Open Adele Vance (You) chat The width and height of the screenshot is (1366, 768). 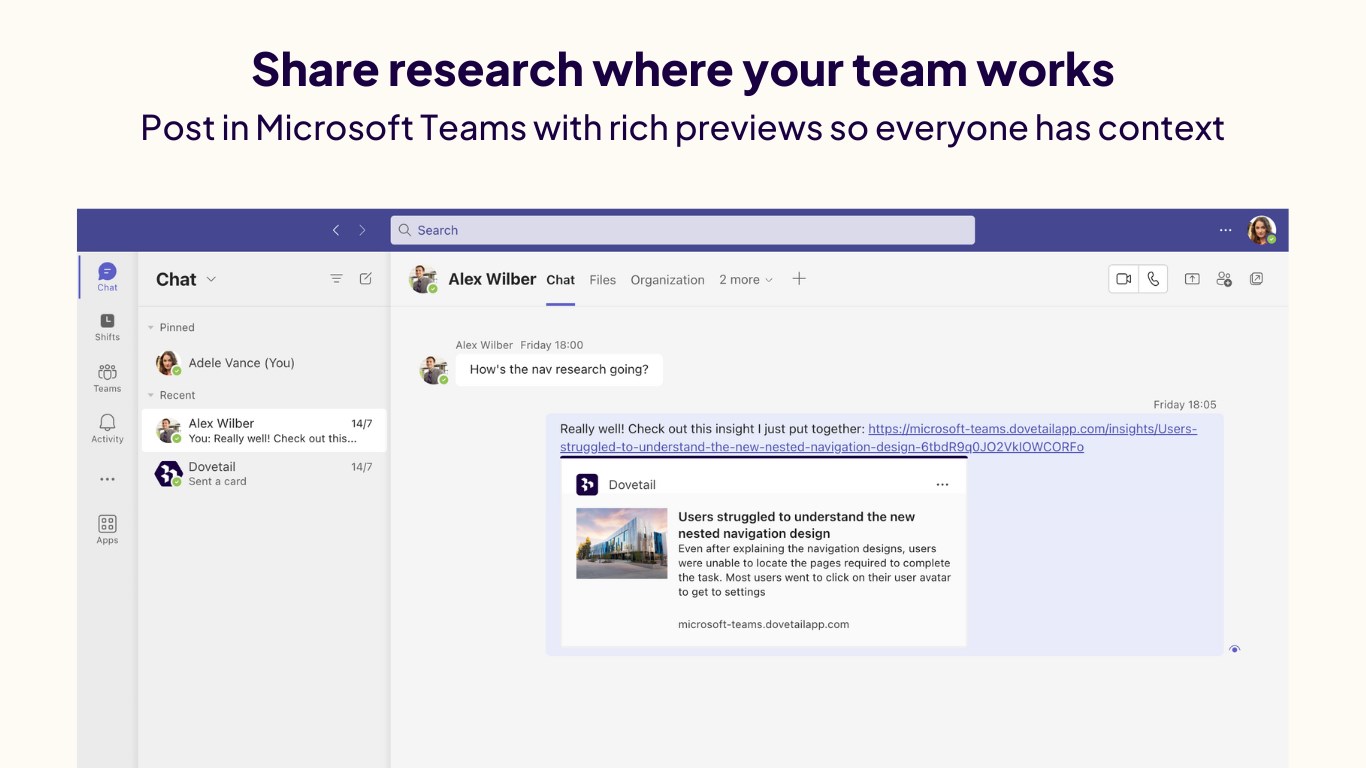pyautogui.click(x=262, y=363)
